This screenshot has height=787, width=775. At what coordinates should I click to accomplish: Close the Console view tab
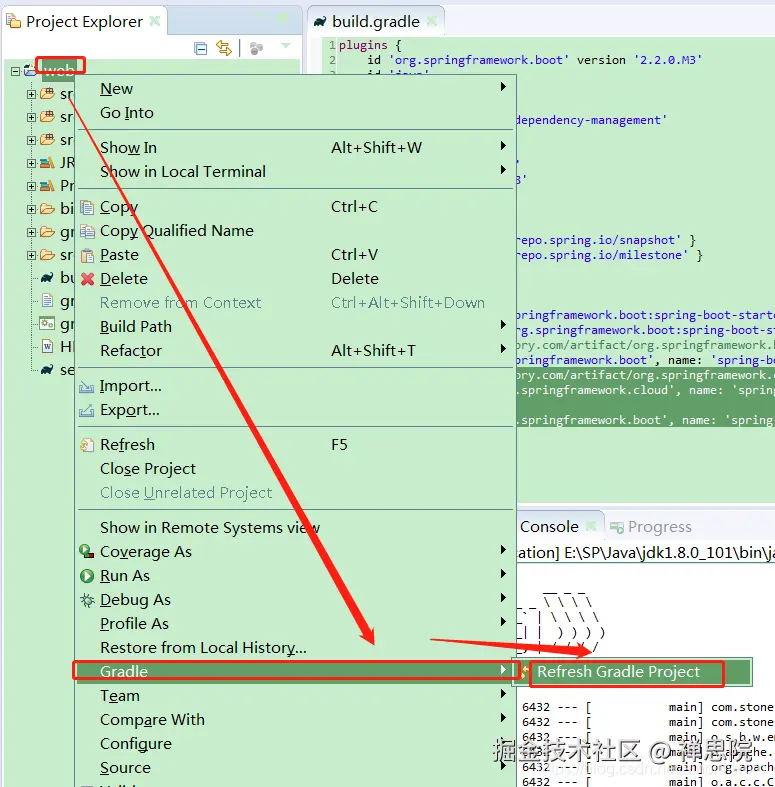coord(591,526)
